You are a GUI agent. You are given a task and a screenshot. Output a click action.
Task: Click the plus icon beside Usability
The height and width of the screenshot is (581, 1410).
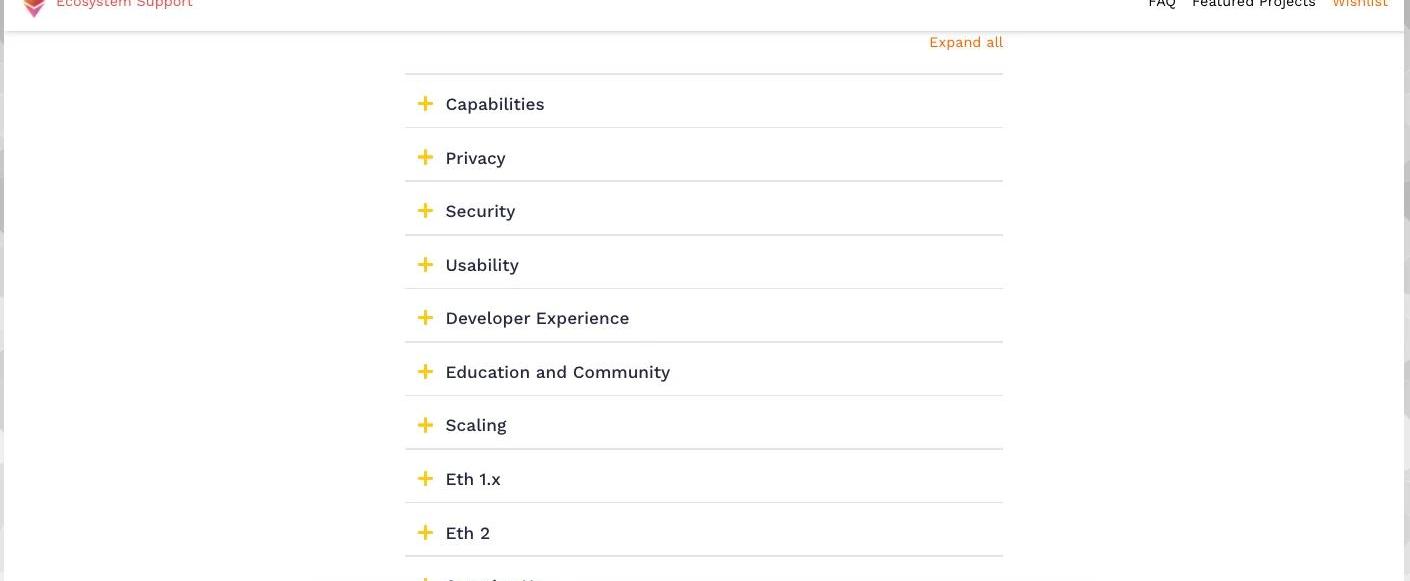(x=425, y=265)
